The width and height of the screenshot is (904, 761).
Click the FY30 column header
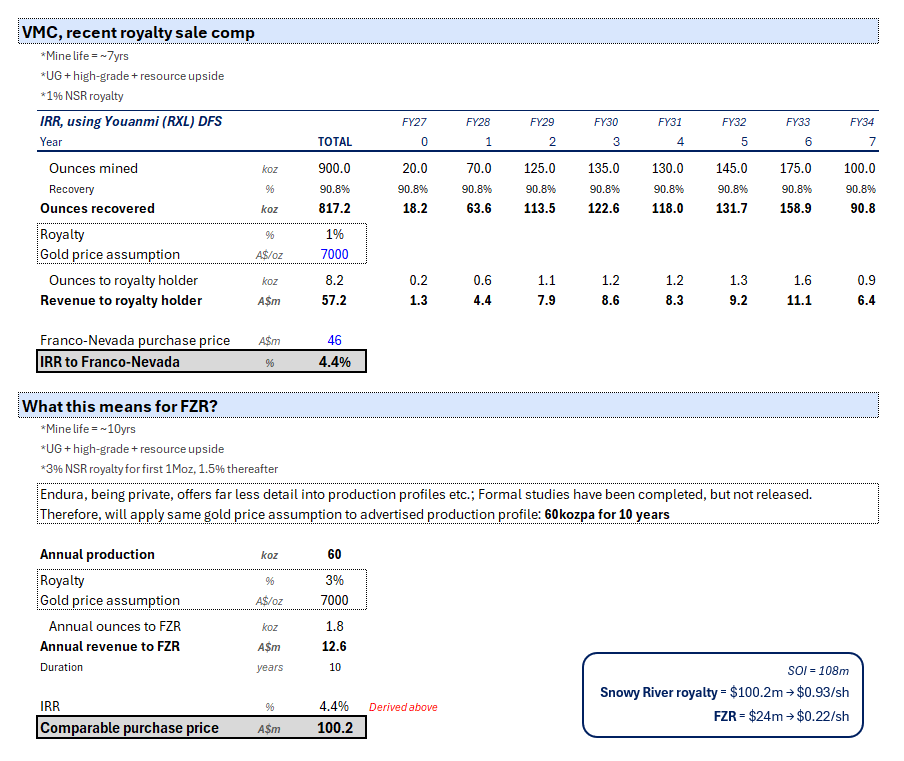click(606, 122)
